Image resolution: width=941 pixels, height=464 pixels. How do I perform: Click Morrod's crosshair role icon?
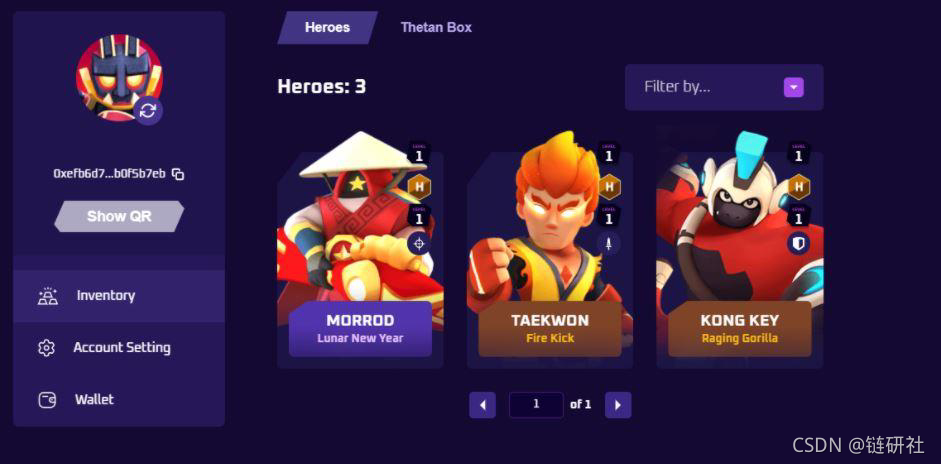(419, 244)
